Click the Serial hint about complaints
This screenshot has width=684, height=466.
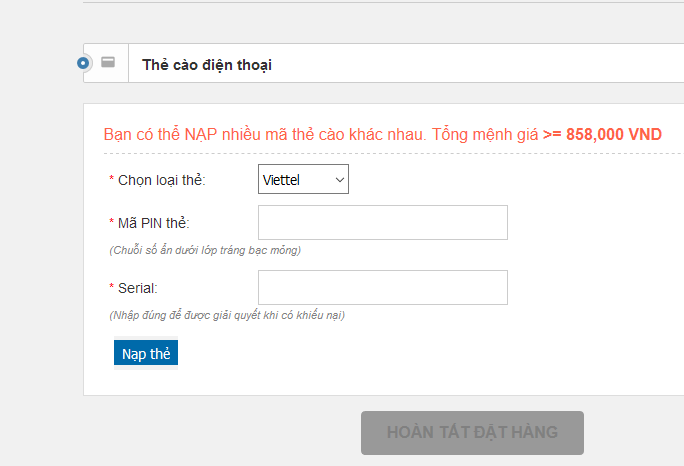pyautogui.click(x=228, y=315)
